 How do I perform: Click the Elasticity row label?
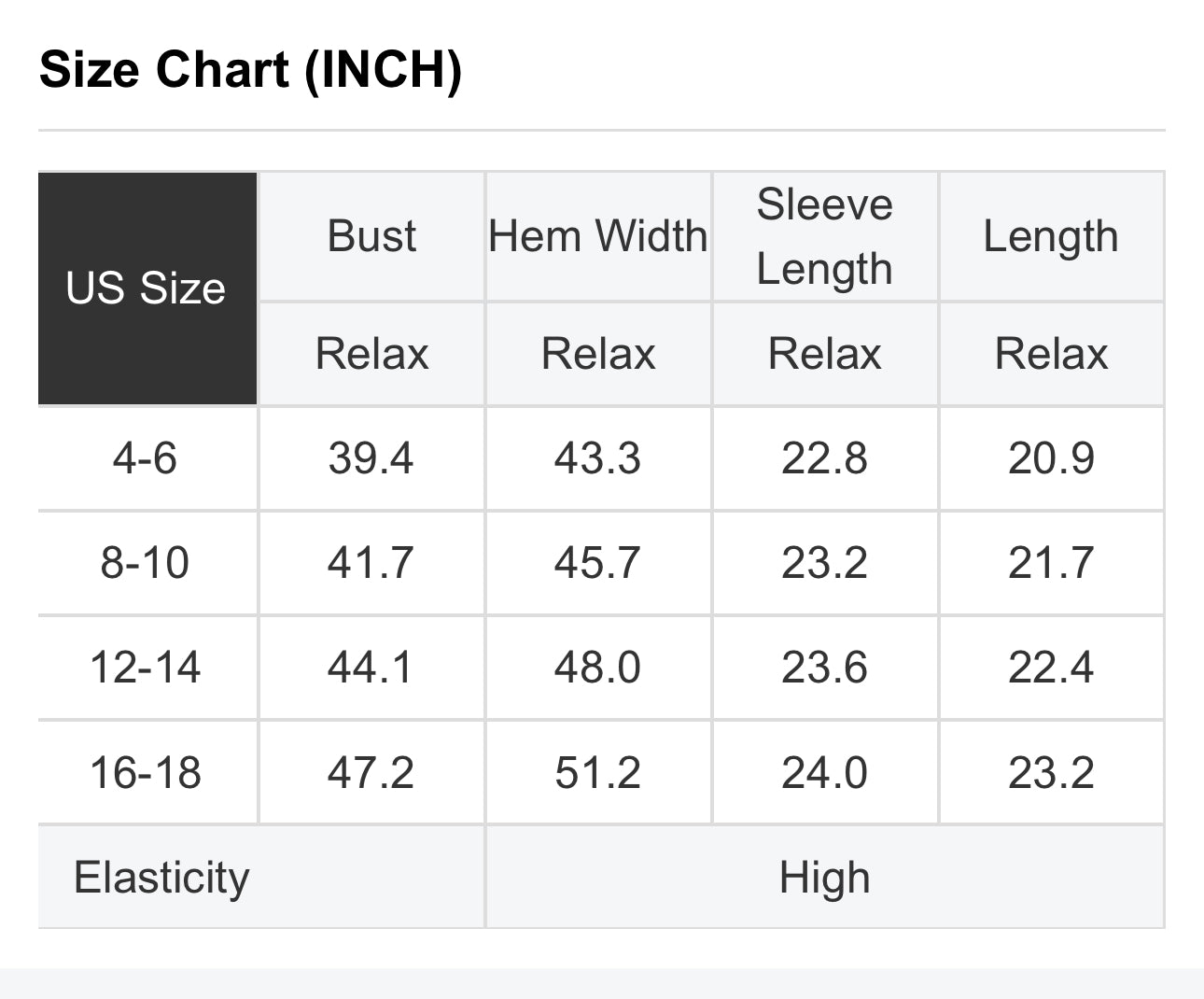(161, 878)
